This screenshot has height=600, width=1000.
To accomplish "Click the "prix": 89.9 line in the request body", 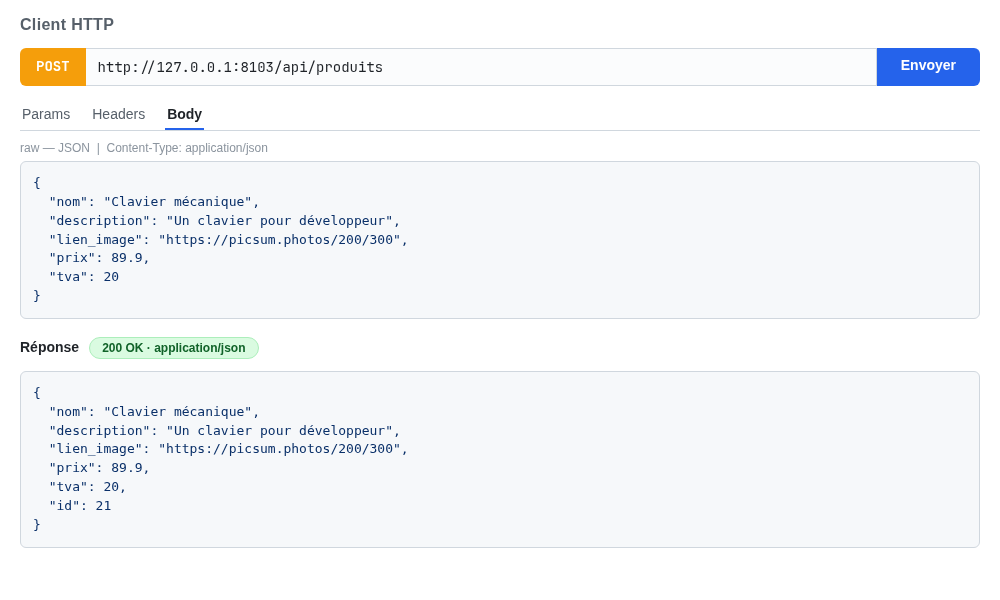I will (99, 258).
